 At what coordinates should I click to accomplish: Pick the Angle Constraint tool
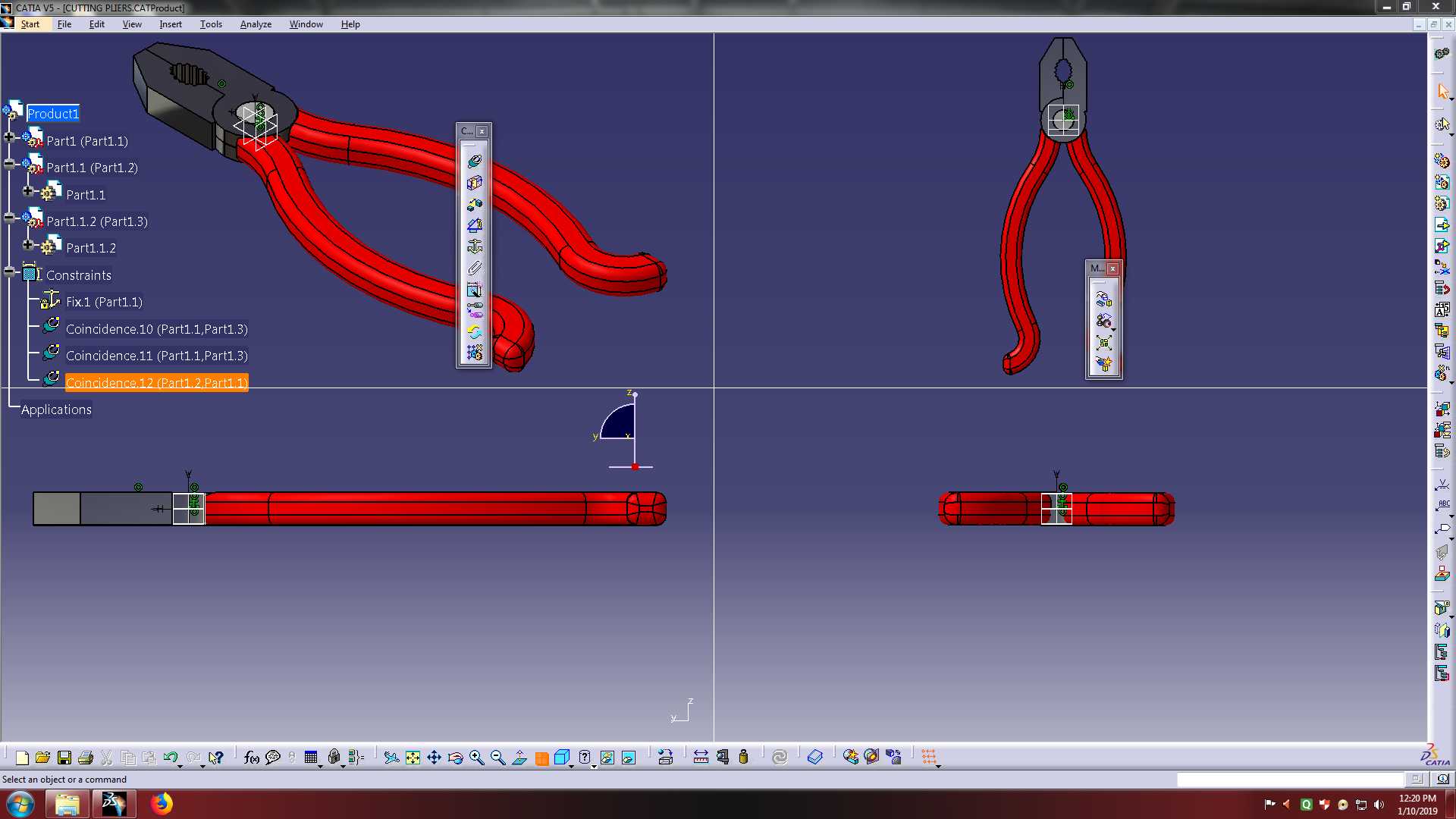(x=474, y=225)
